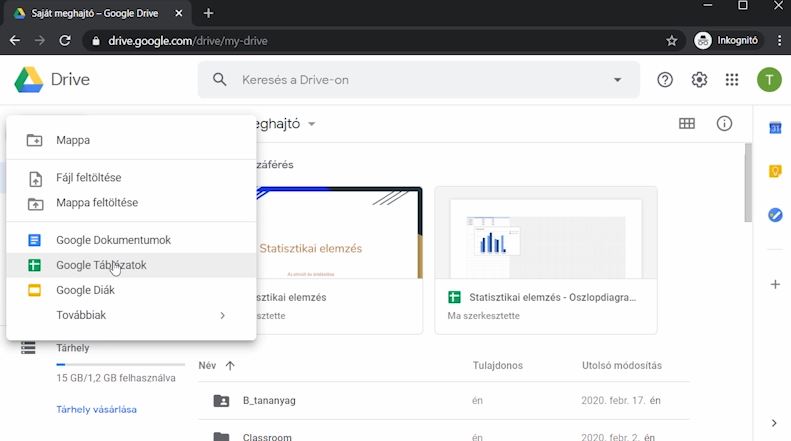791x441 pixels.
Task: Open Google Keep side panel
Action: (x=775, y=172)
